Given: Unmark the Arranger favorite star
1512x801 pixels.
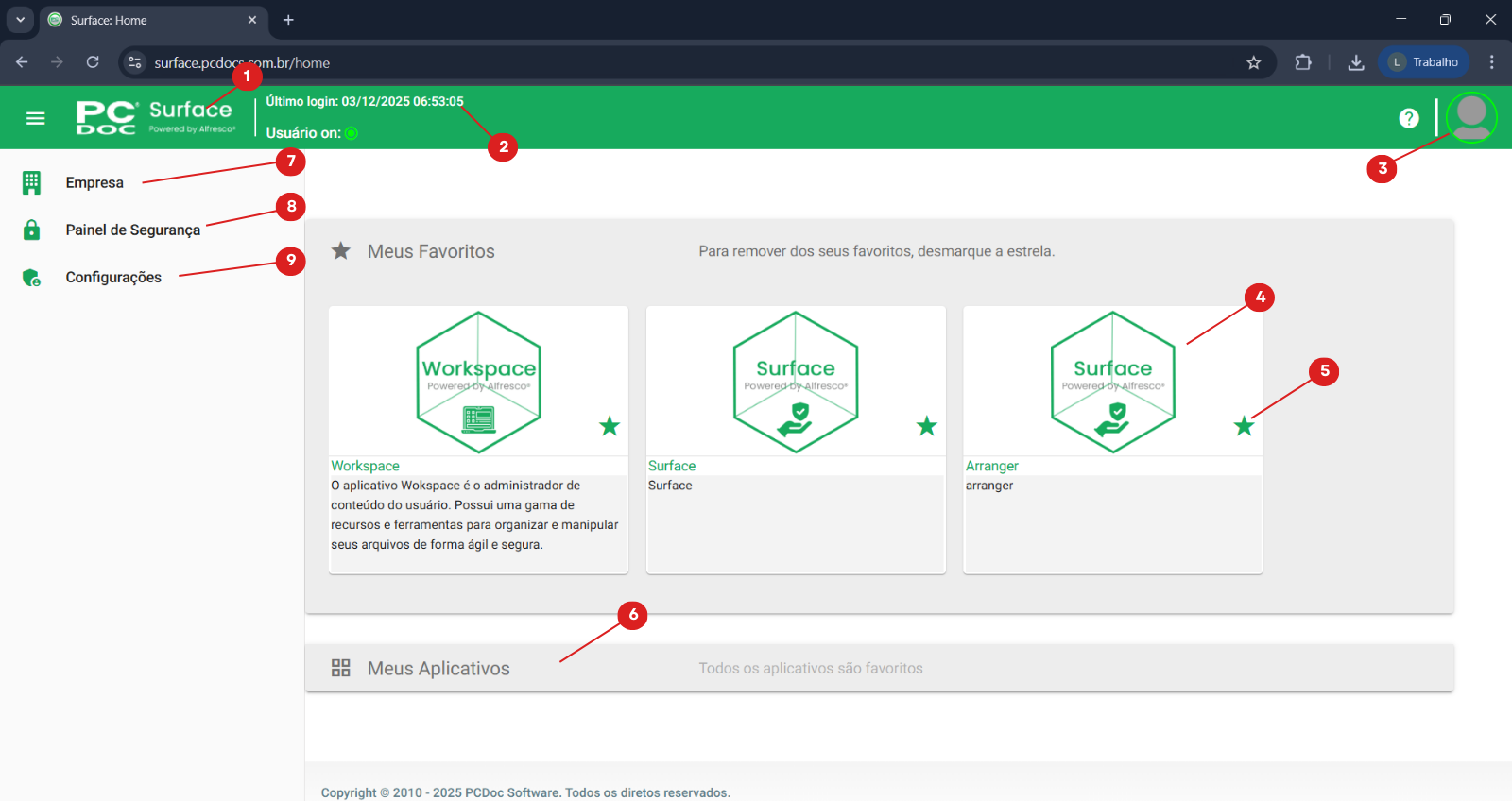Looking at the screenshot, I should click(x=1244, y=426).
